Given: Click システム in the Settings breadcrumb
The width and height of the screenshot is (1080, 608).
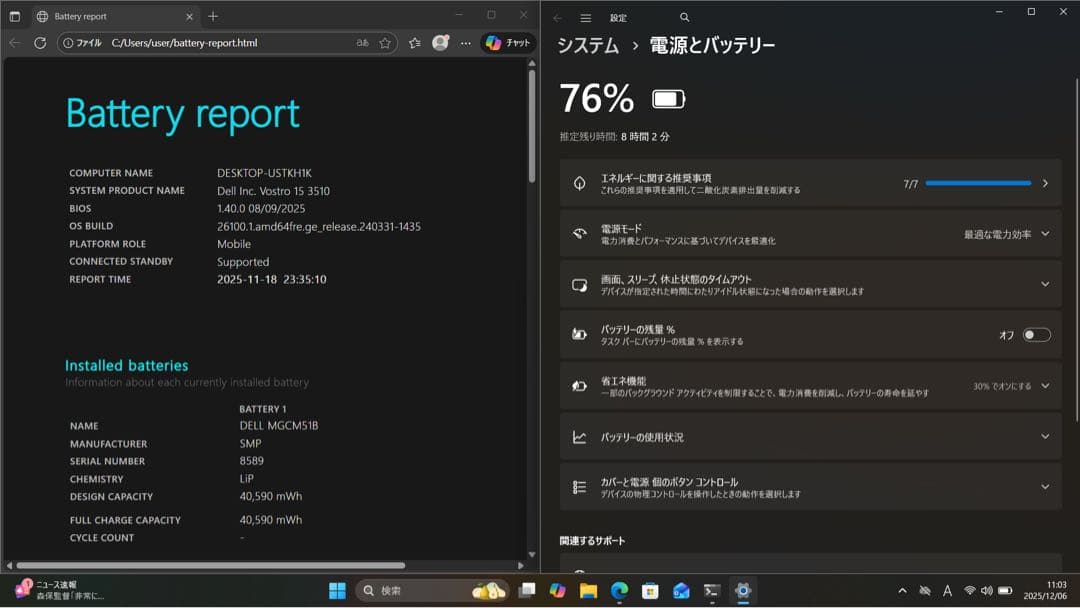Looking at the screenshot, I should pos(587,45).
